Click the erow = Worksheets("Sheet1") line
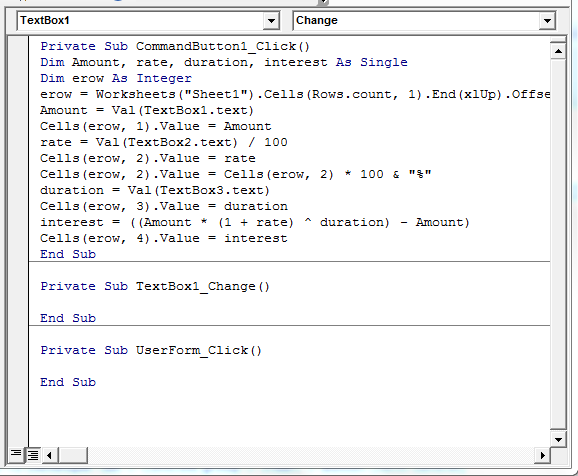 pos(295,94)
